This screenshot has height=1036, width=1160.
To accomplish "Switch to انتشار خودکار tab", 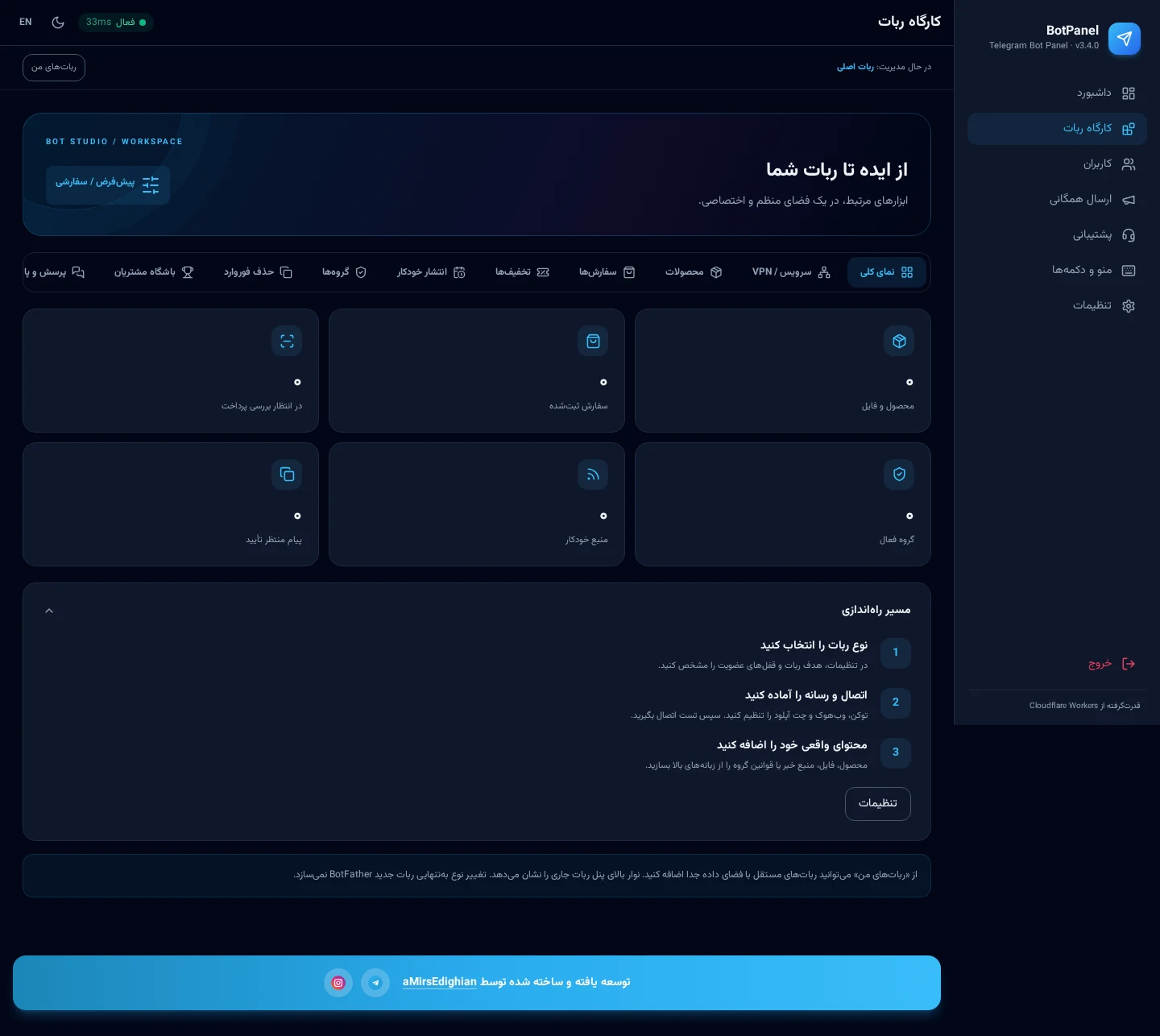I will tap(432, 272).
